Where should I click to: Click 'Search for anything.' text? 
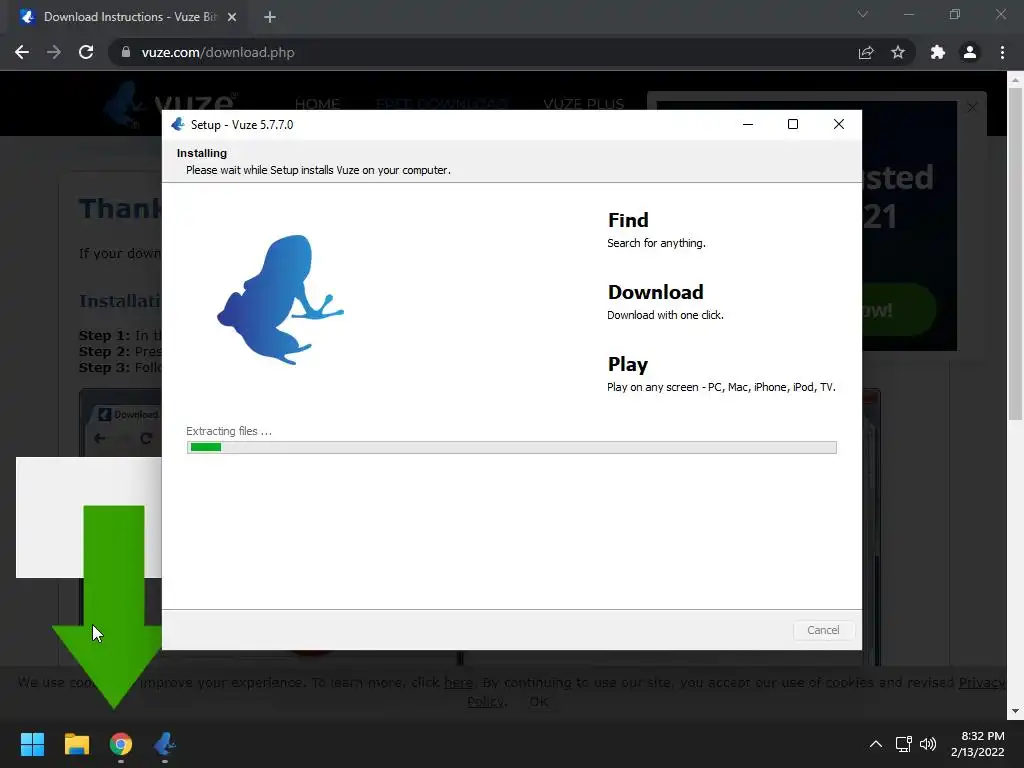point(656,243)
